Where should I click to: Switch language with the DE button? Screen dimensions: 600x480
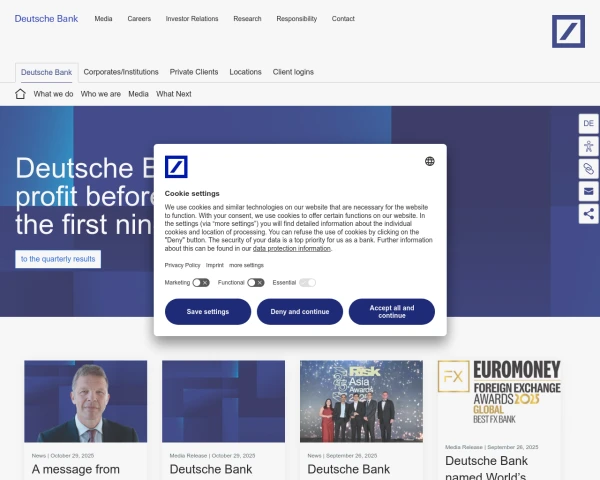[x=588, y=123]
